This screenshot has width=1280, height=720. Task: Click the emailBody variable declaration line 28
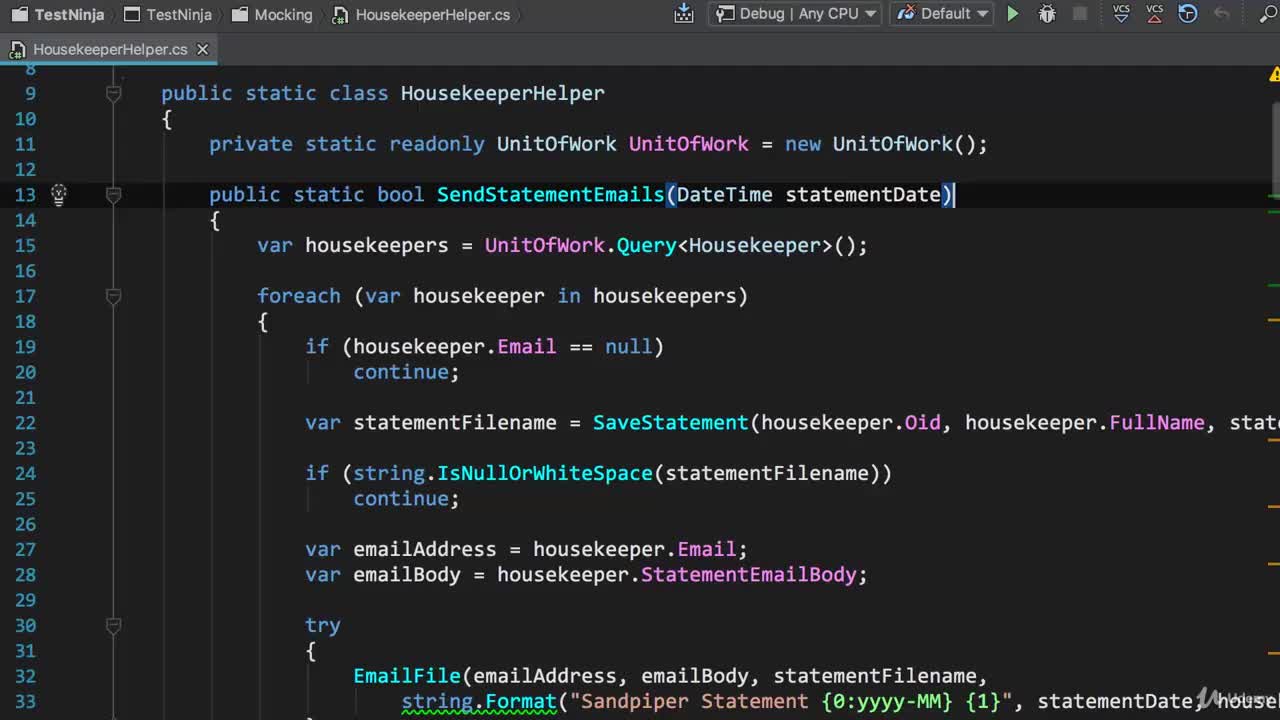click(x=407, y=575)
